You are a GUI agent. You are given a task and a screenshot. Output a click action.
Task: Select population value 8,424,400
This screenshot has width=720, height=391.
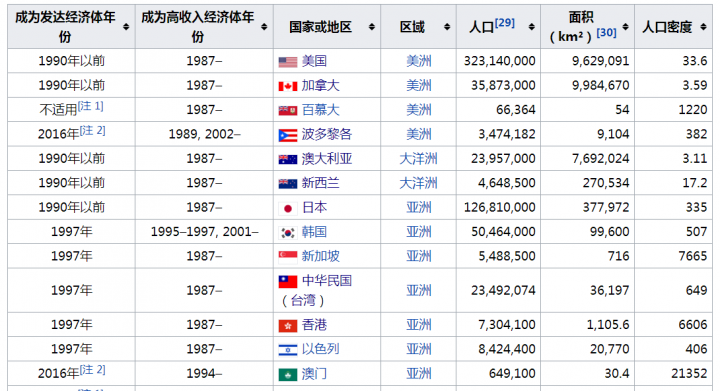tap(507, 349)
